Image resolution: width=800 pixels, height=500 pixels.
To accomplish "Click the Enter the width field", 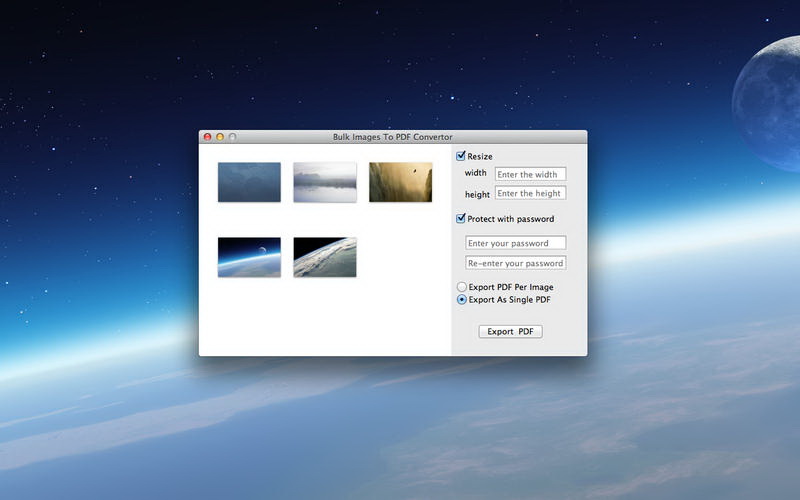I will coord(530,174).
